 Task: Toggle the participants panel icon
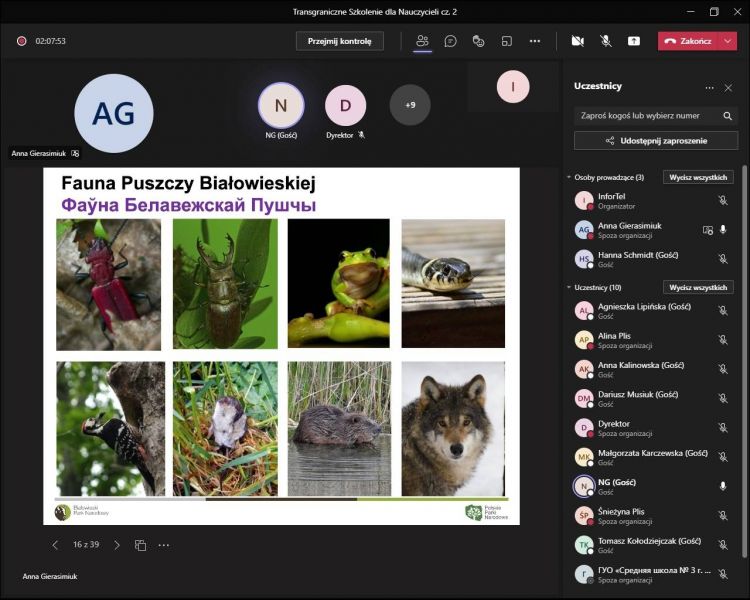pos(422,41)
